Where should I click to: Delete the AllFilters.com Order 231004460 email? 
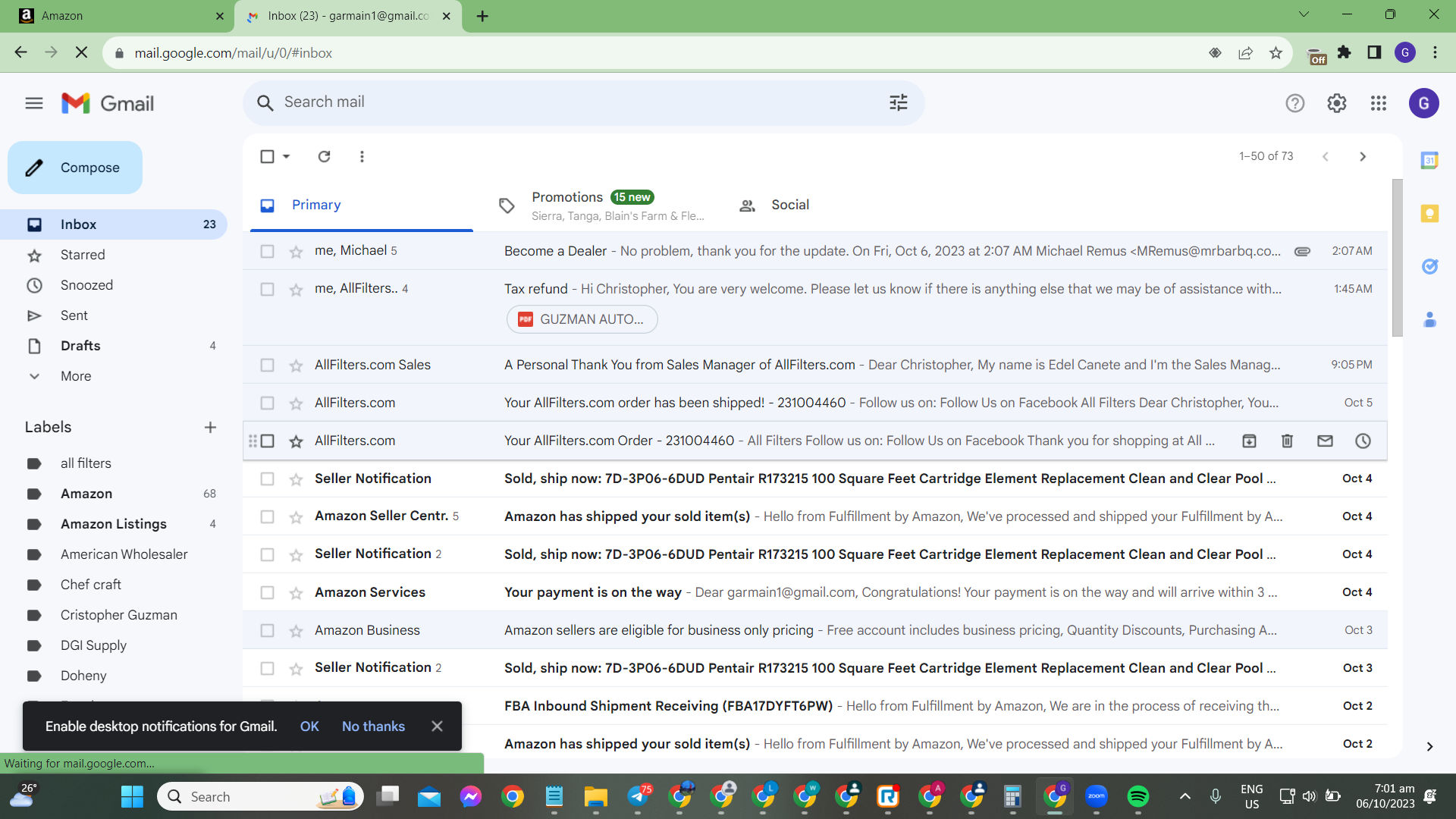1287,441
